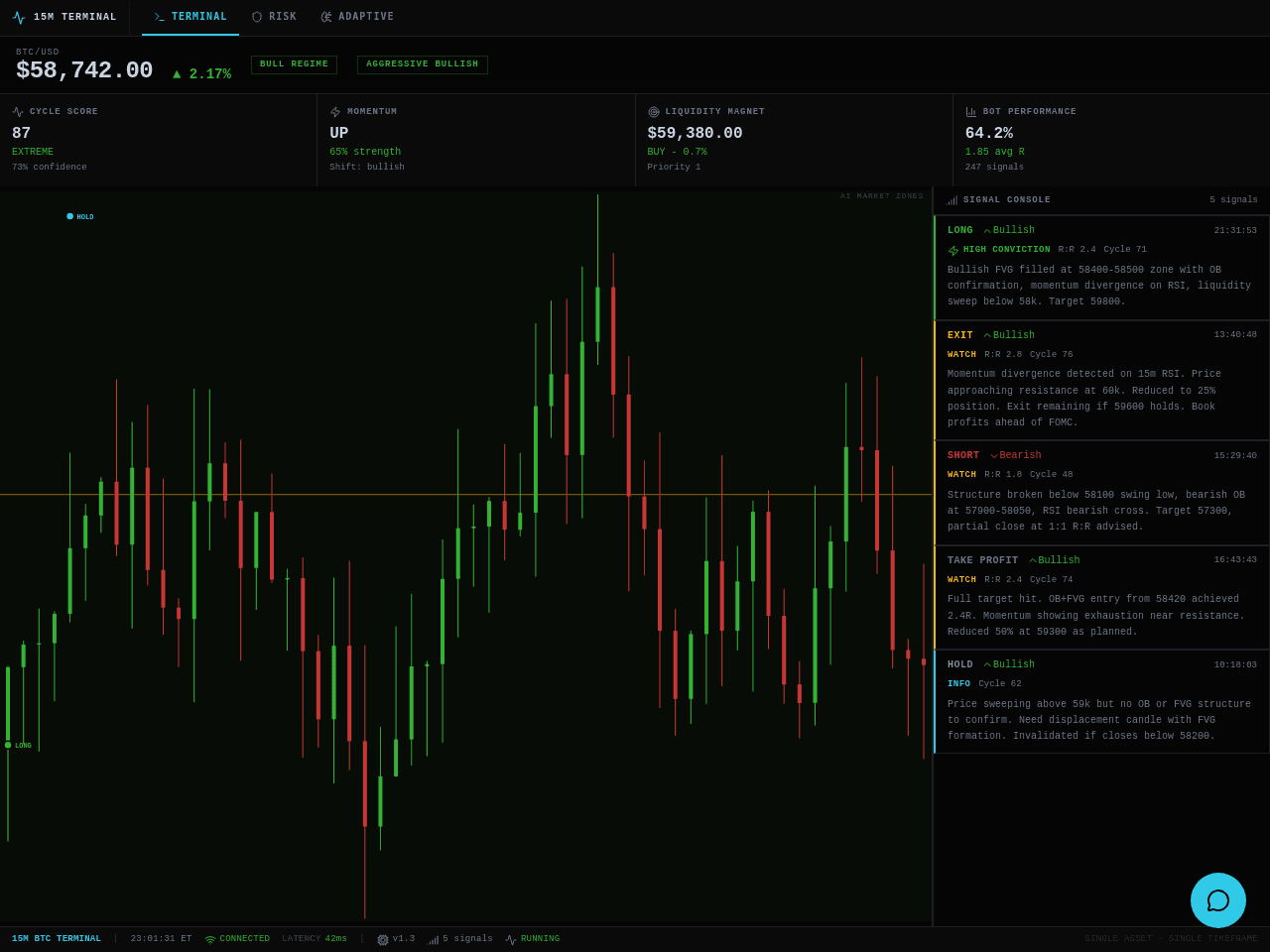
Task: Click the Bullish arrow on HOLD signal
Action: pos(987,665)
